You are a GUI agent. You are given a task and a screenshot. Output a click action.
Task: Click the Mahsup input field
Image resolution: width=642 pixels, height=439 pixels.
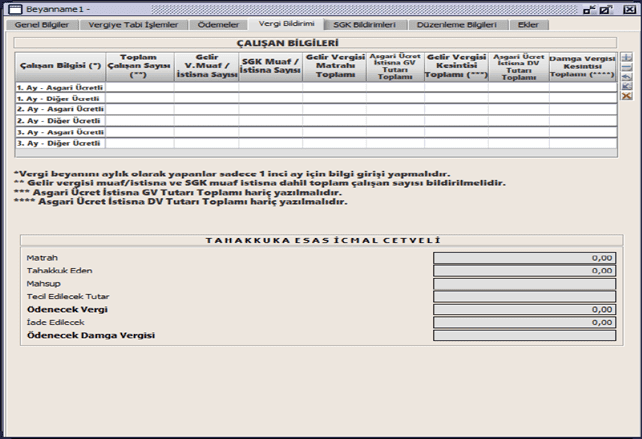(524, 283)
